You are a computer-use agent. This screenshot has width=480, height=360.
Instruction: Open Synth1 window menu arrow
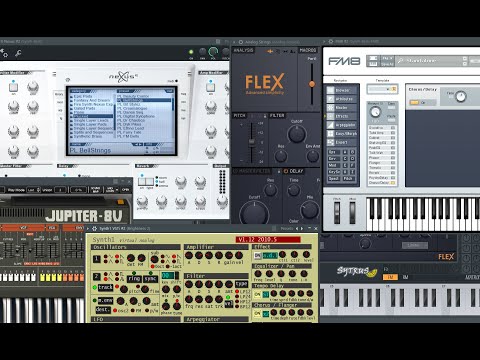click(88, 229)
